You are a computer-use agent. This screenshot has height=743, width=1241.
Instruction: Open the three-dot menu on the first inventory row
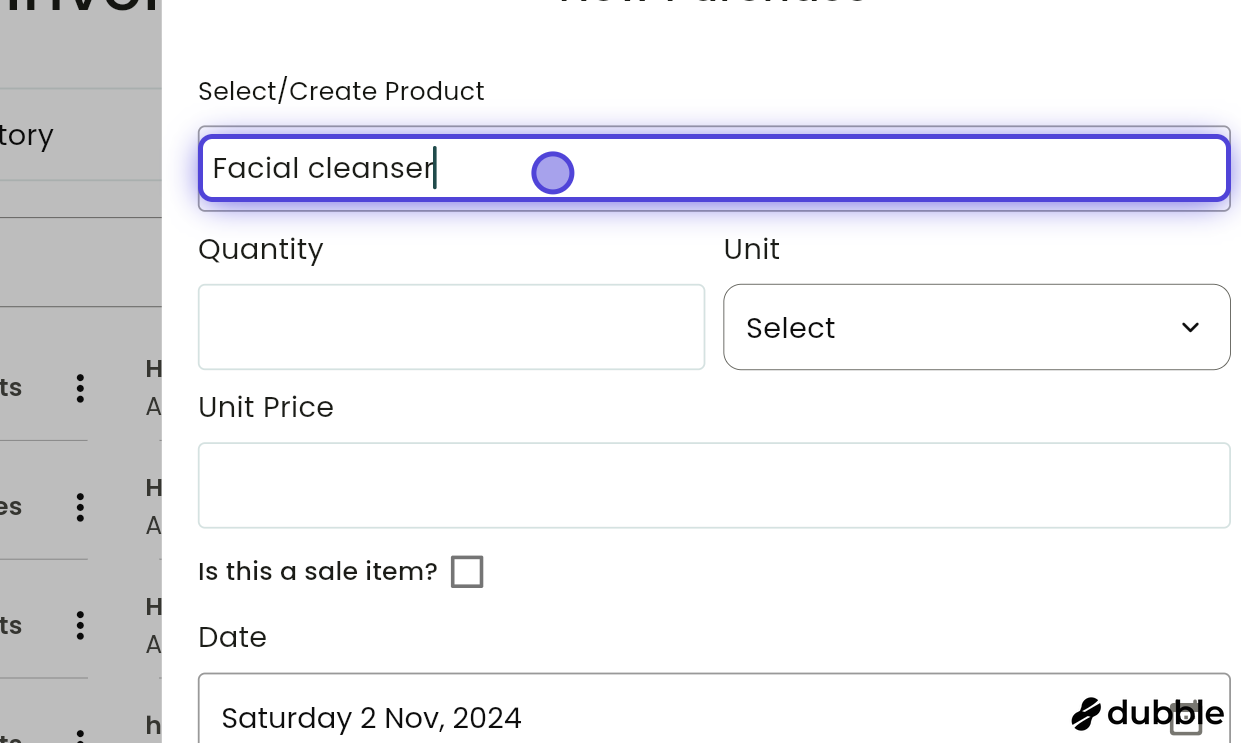(80, 389)
